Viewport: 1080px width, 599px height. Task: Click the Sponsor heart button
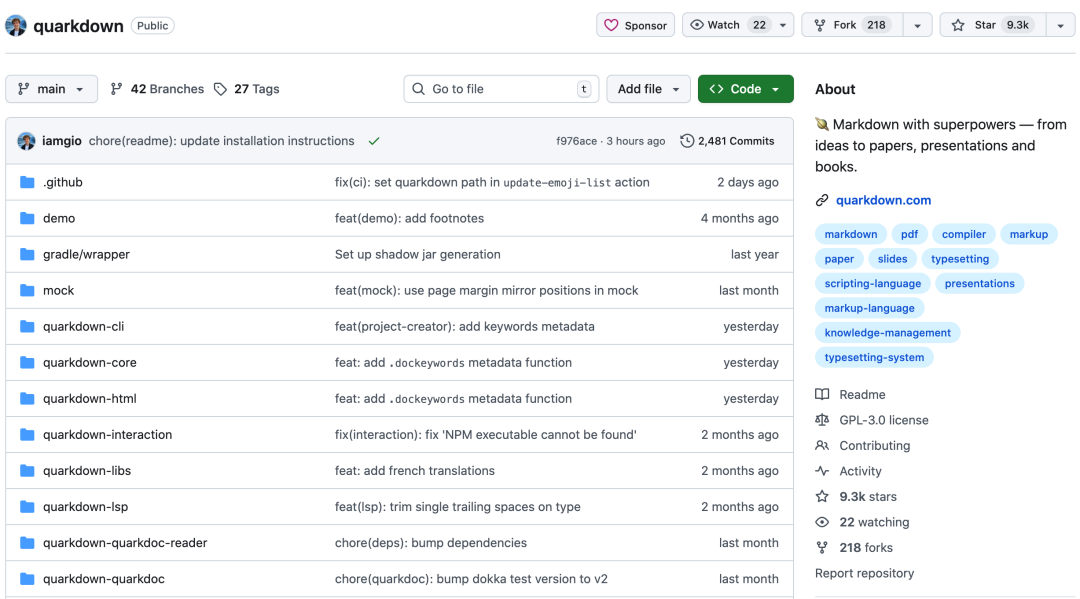(x=635, y=25)
